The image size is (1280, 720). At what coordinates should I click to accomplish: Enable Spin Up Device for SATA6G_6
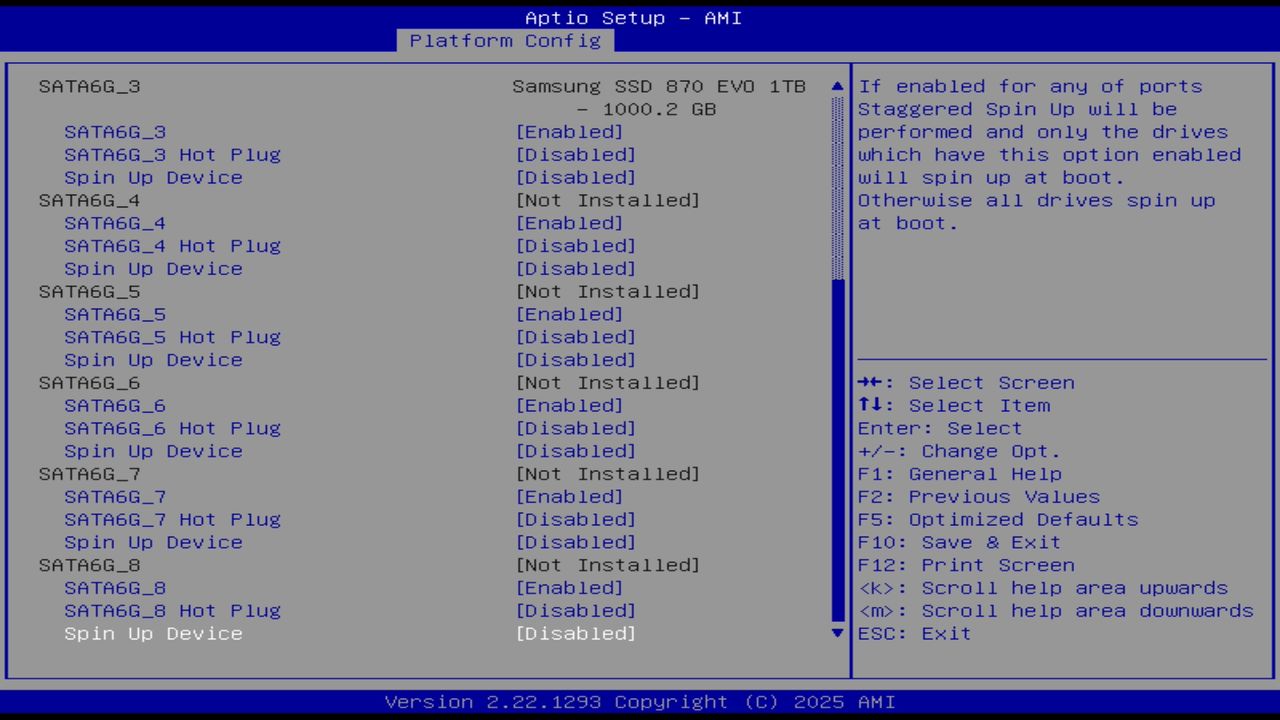pos(153,451)
